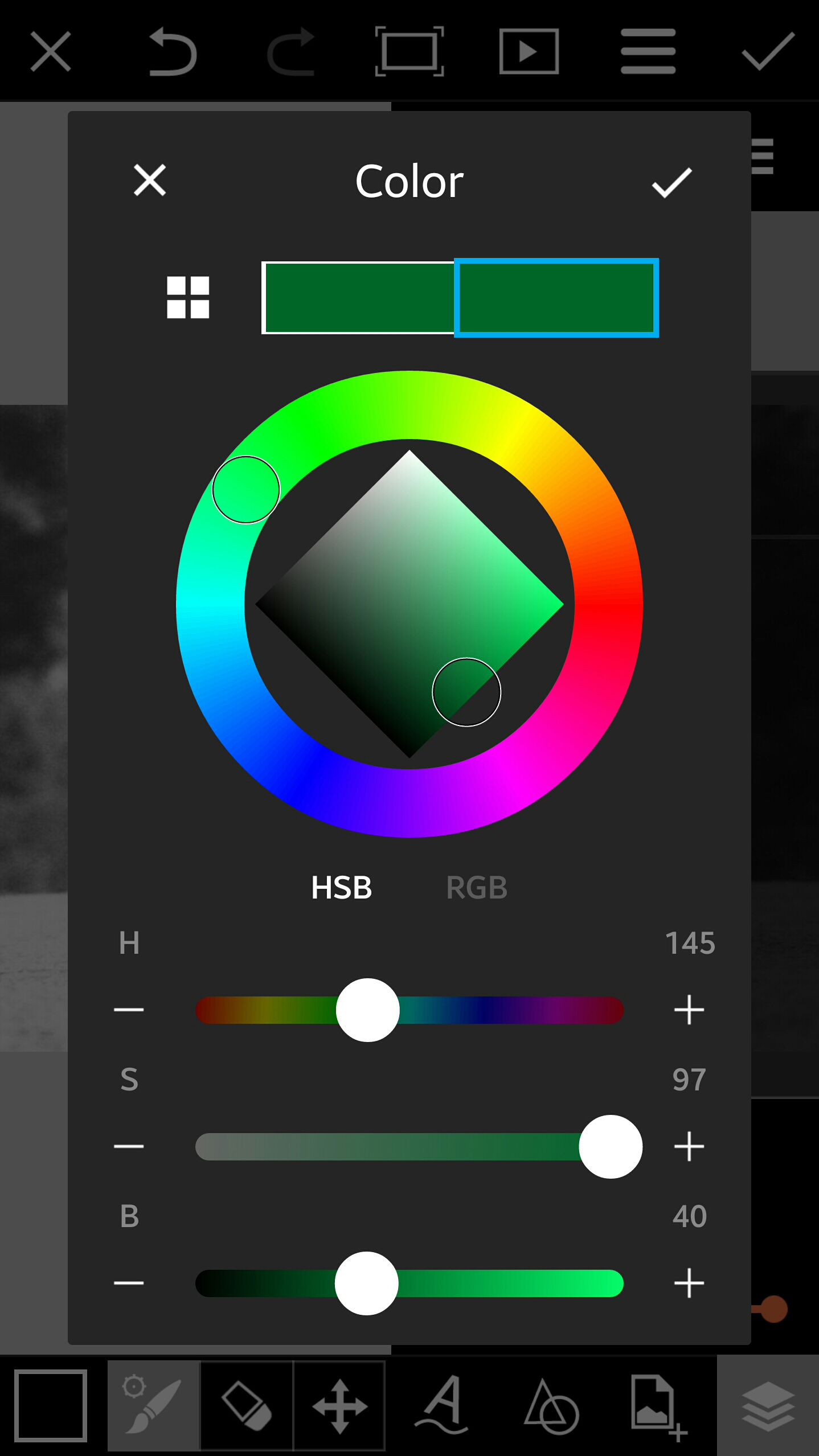Click the Brightness slider knob
The image size is (819, 1456).
pyautogui.click(x=367, y=1283)
